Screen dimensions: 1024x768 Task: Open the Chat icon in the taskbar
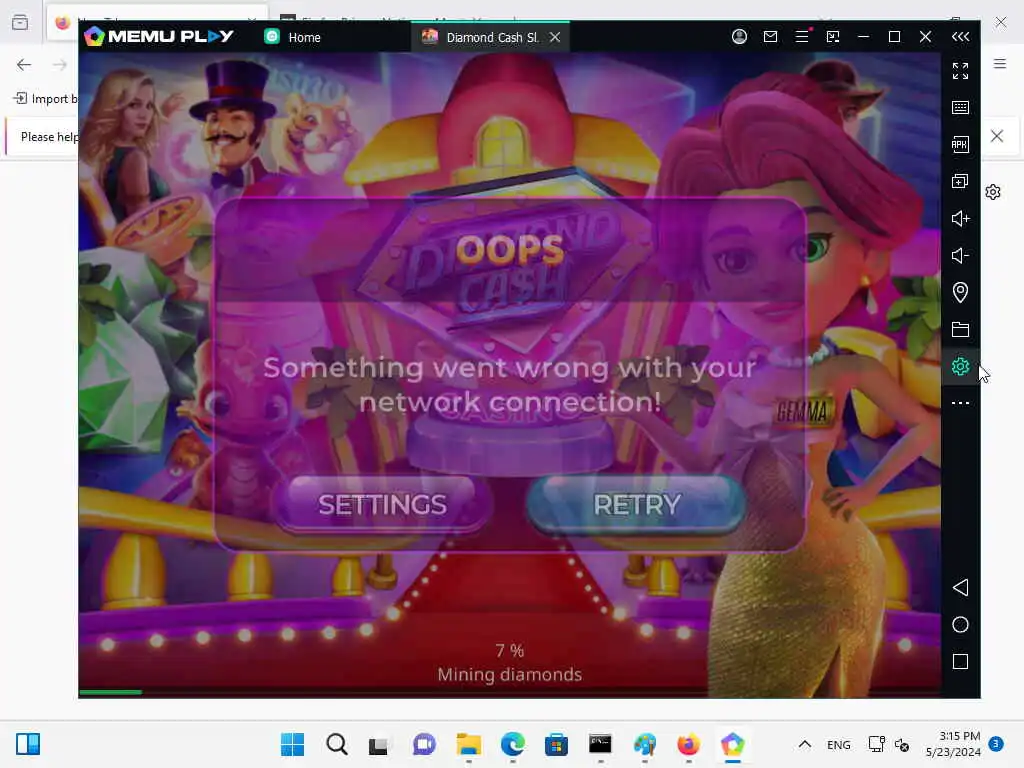pyautogui.click(x=424, y=744)
